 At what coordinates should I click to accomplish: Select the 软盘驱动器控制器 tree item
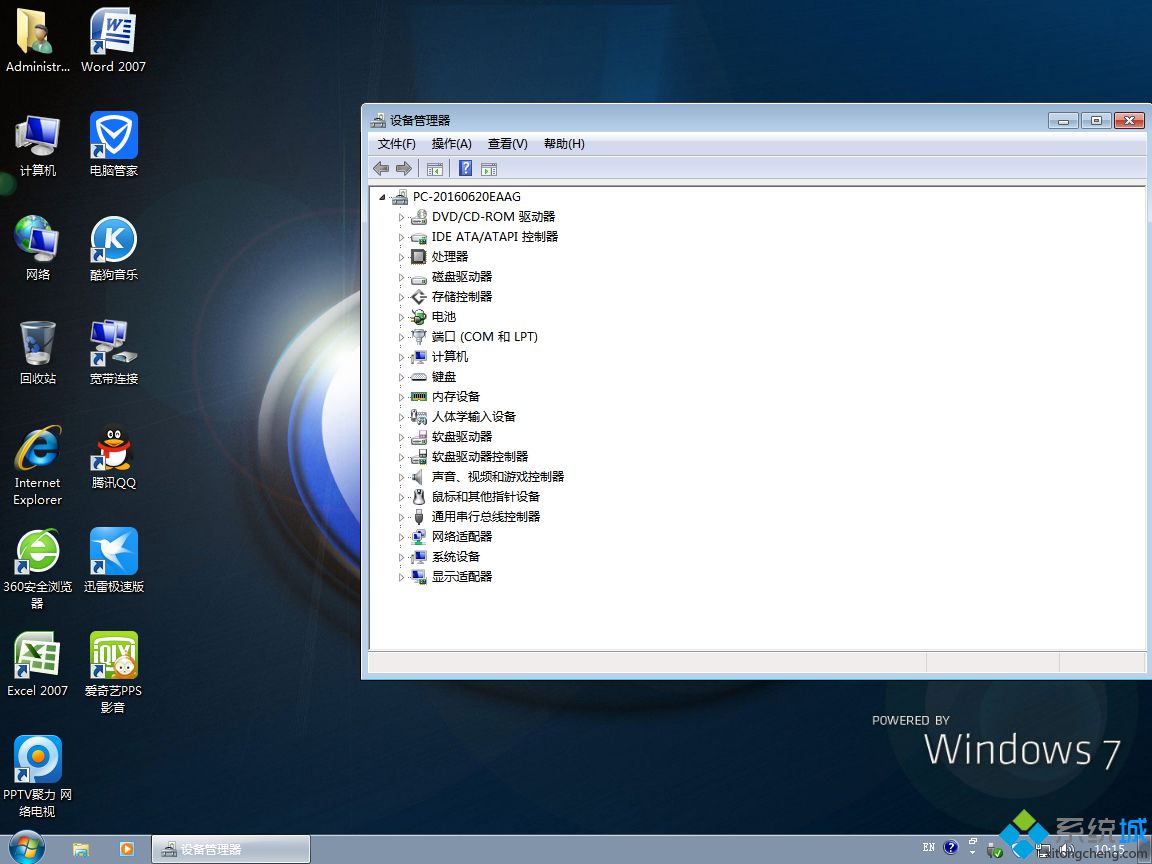pos(480,456)
